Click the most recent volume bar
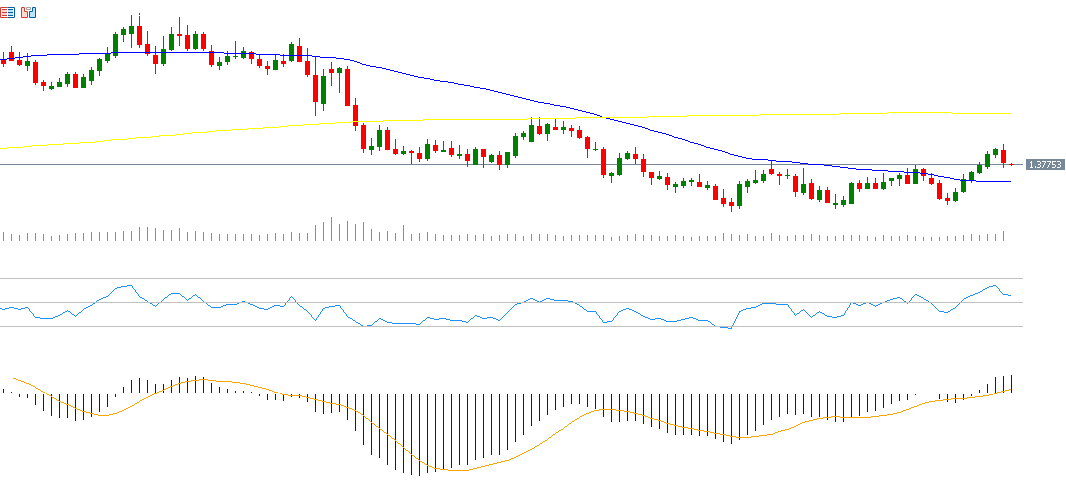The height and width of the screenshot is (504, 1066). point(1004,235)
